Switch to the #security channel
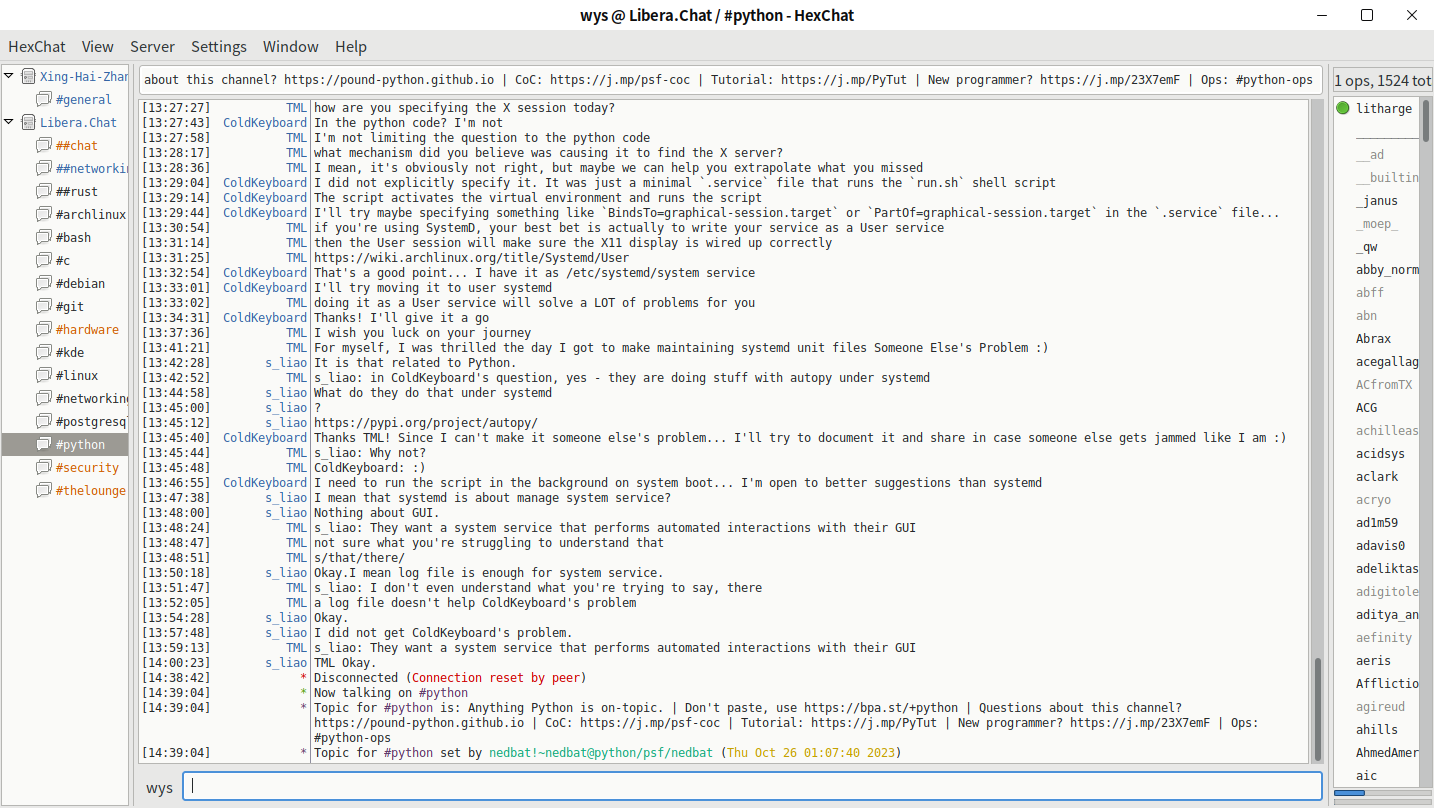 click(87, 468)
